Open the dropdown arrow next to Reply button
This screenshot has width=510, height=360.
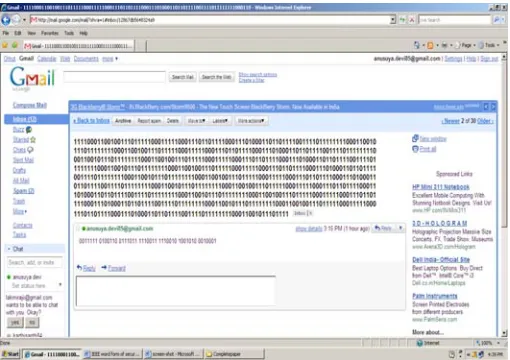pos(400,228)
